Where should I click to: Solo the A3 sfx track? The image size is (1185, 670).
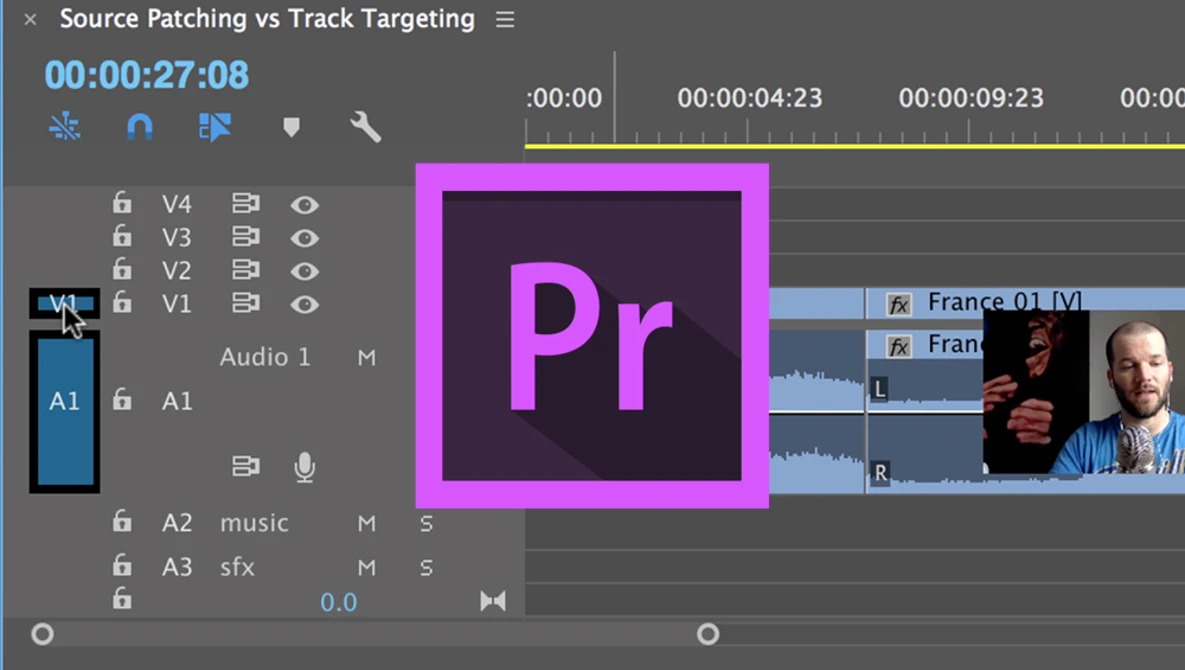pyautogui.click(x=426, y=567)
